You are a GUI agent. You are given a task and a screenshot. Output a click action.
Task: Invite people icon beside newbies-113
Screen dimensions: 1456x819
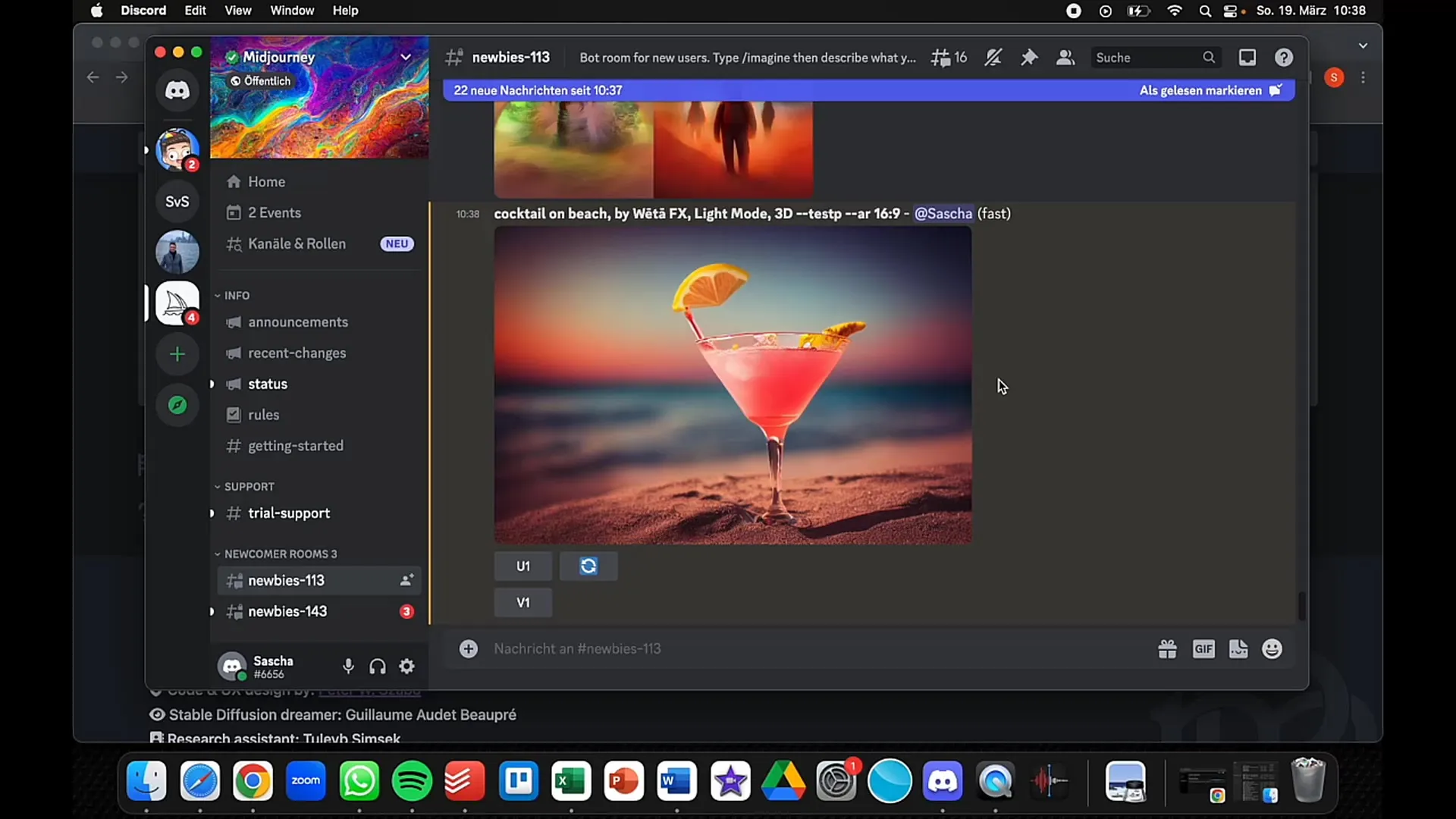pos(406,581)
